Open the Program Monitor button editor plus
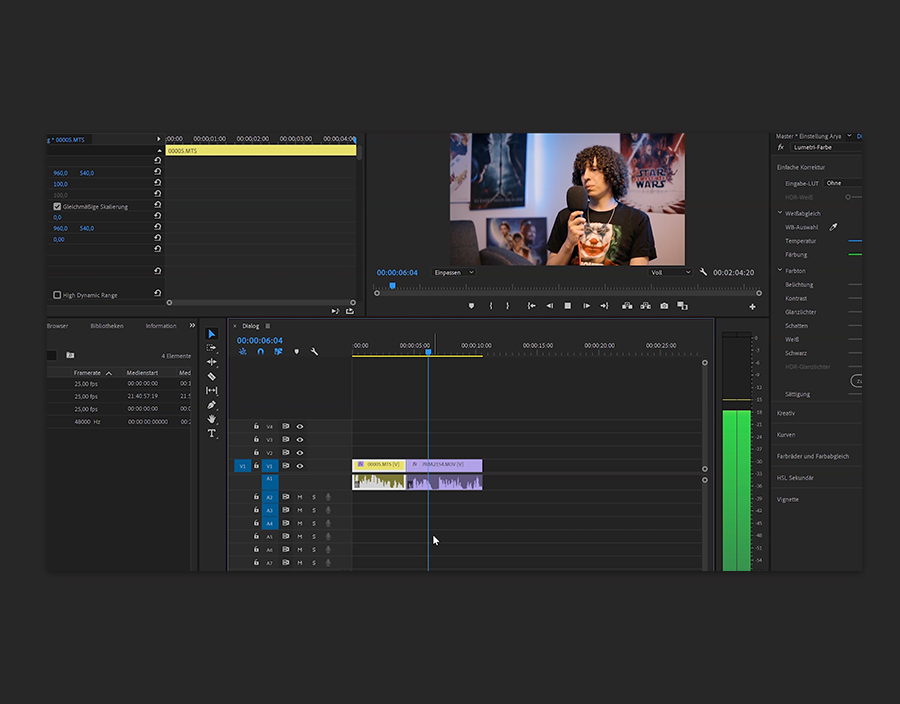Screen dimensions: 900x704 (752, 307)
